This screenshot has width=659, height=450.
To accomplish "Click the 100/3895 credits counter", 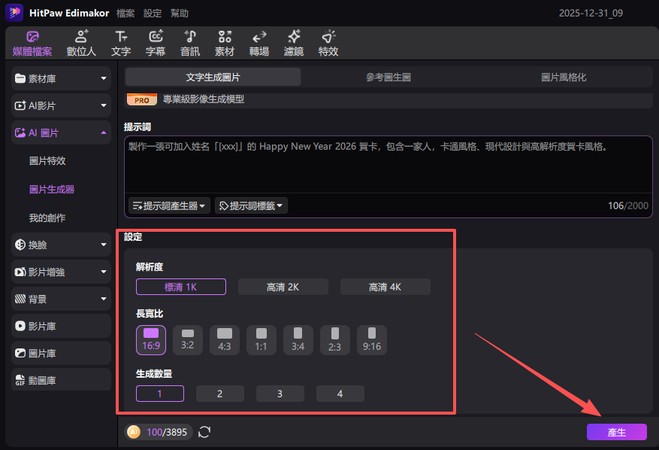I will (x=167, y=432).
